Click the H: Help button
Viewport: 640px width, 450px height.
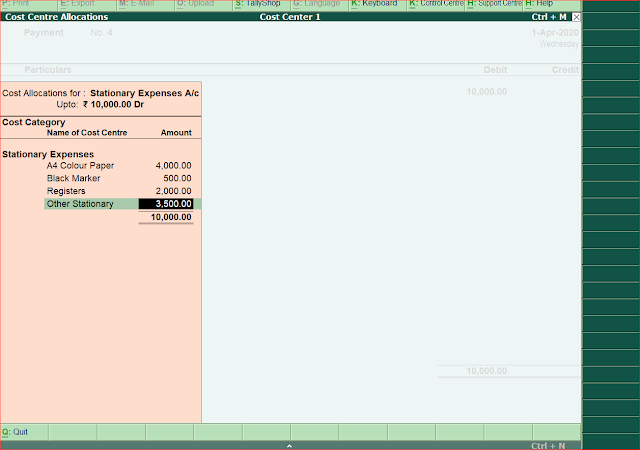point(552,4)
